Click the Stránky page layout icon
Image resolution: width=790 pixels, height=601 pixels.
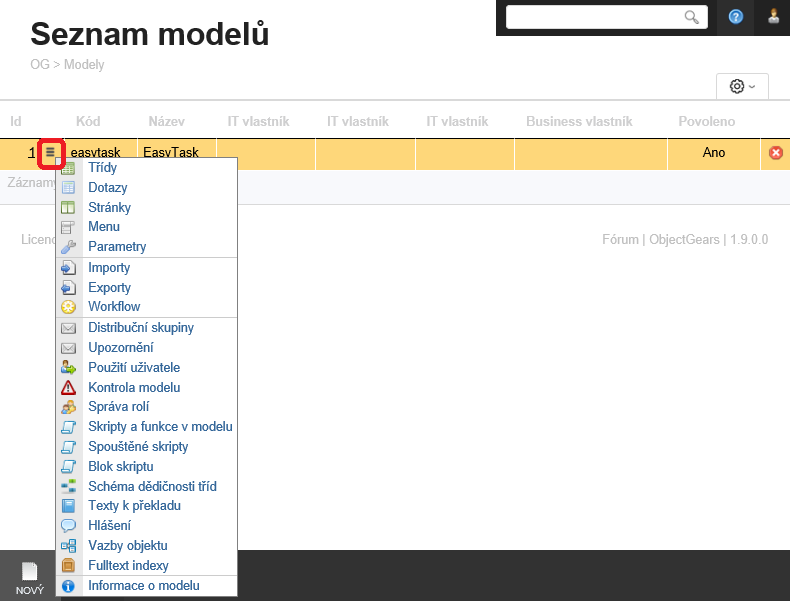pyautogui.click(x=68, y=208)
